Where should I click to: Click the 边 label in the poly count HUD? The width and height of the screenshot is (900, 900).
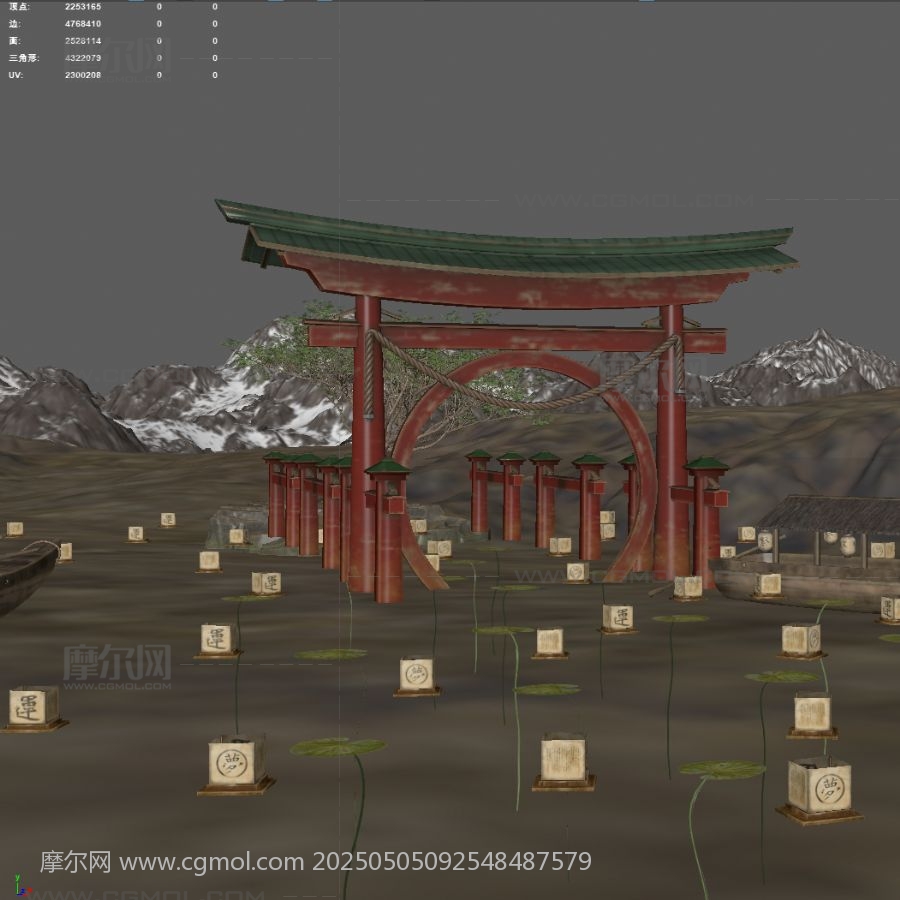pos(14,24)
